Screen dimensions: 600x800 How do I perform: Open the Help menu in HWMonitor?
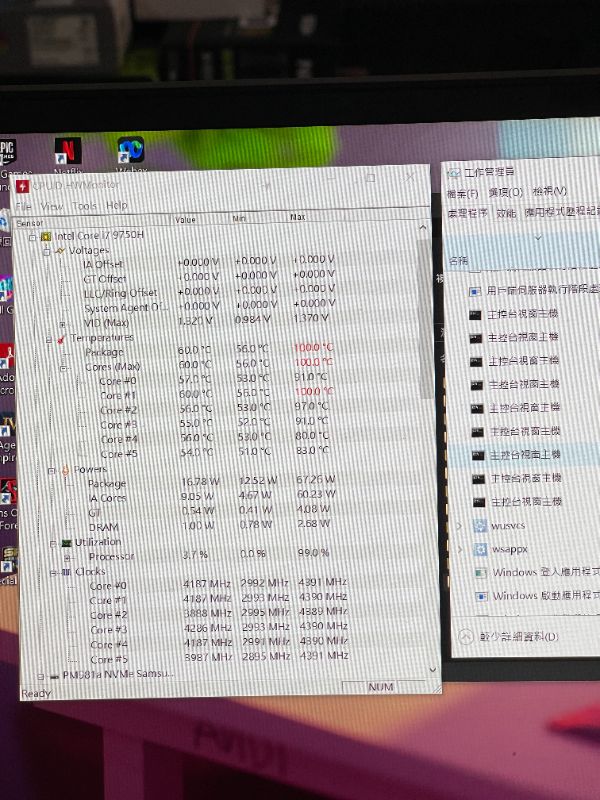[x=117, y=205]
